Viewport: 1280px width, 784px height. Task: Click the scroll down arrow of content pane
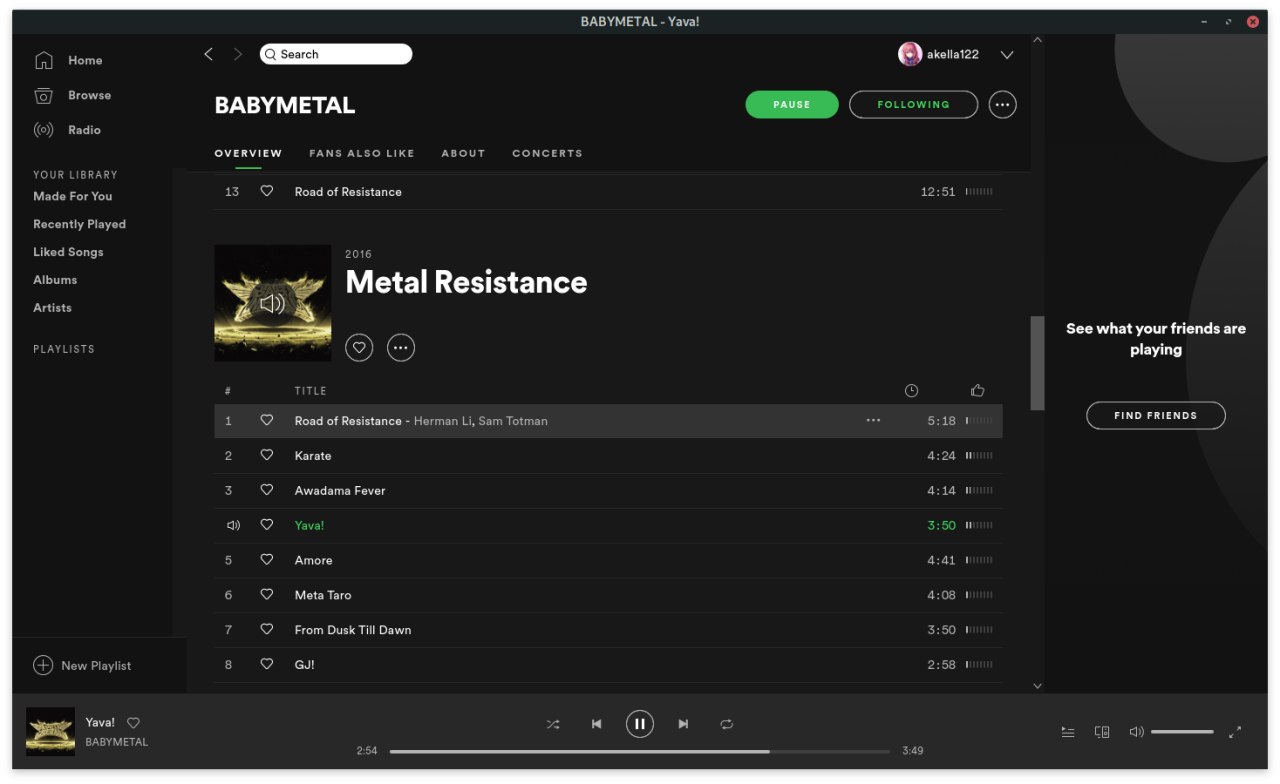pos(1037,686)
